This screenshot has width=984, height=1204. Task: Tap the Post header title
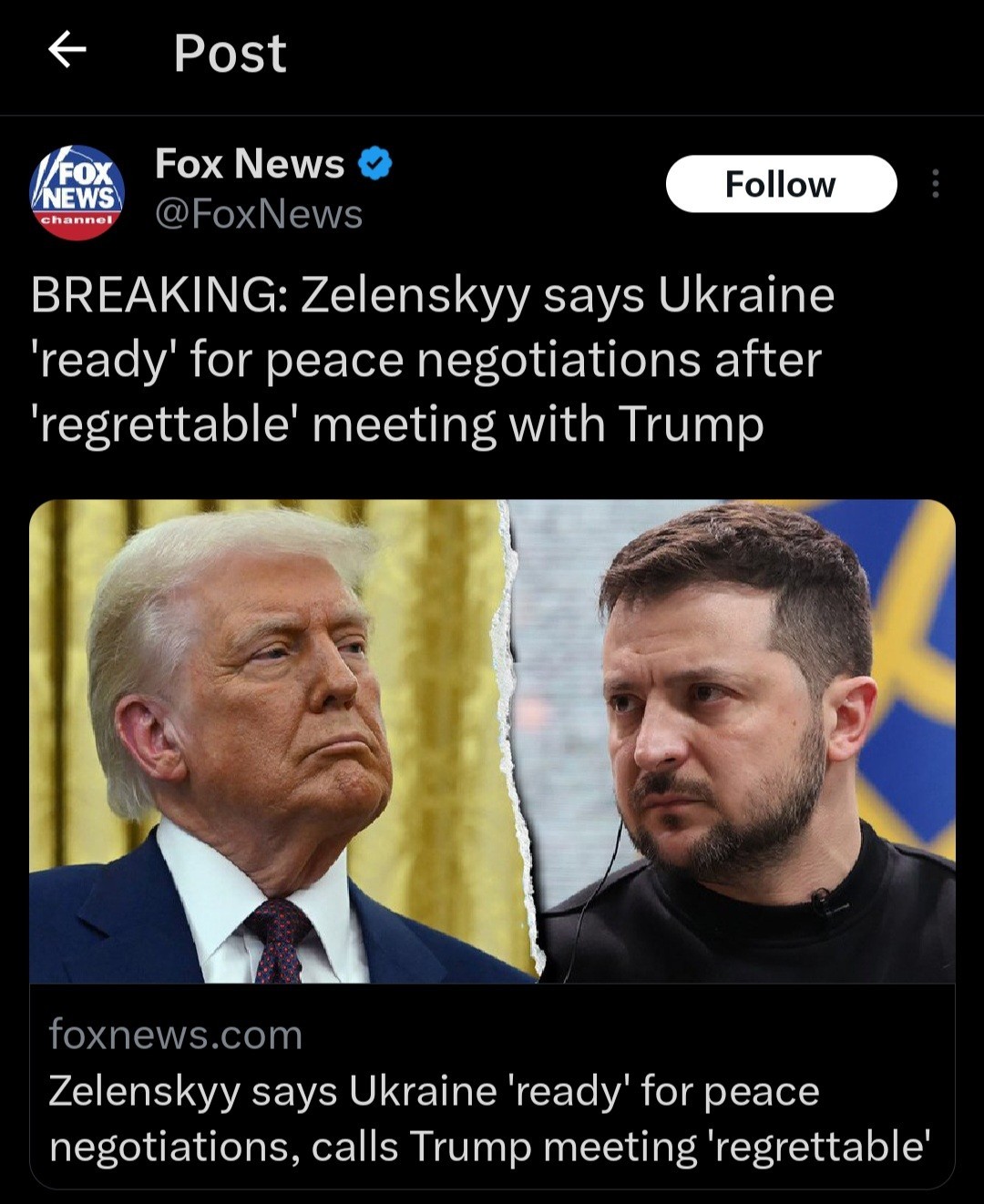[230, 53]
